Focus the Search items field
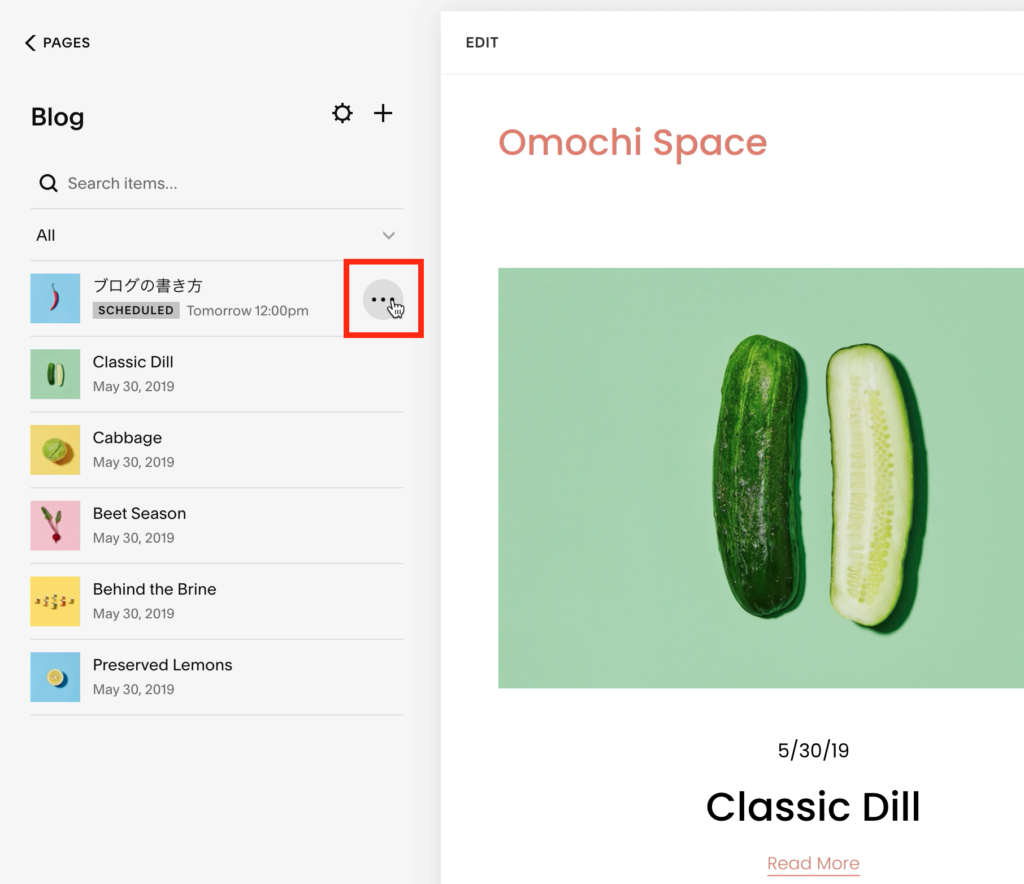 pyautogui.click(x=217, y=183)
